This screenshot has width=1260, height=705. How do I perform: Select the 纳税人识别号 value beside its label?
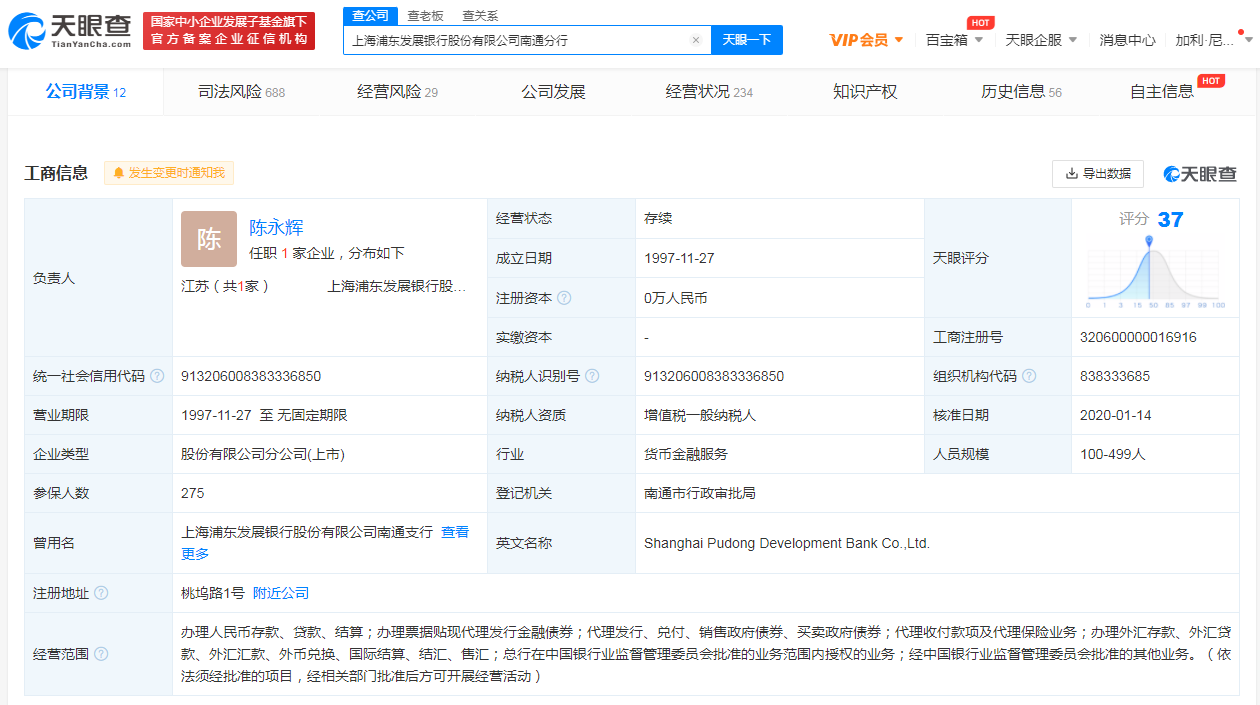coord(714,376)
